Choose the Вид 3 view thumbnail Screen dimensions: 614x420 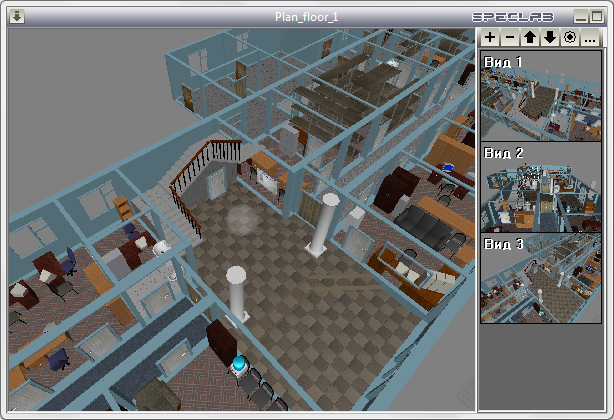[x=541, y=278]
